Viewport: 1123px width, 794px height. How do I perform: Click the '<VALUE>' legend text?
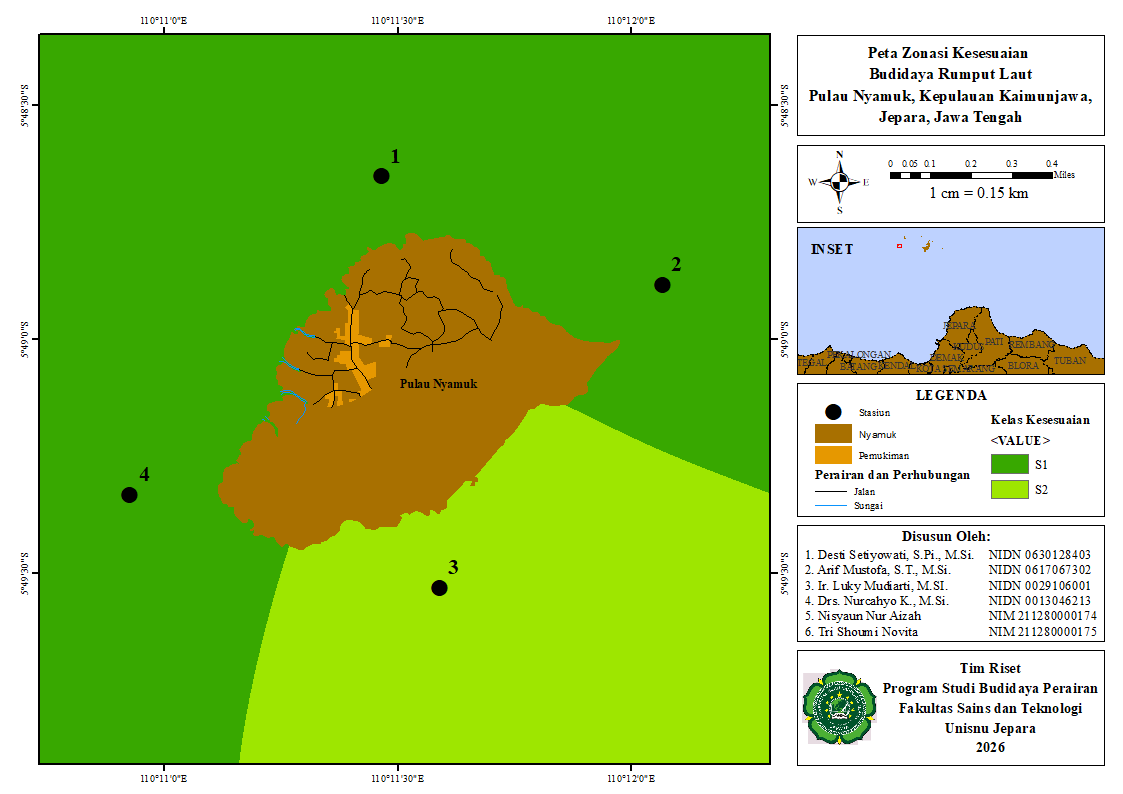coord(1021,440)
